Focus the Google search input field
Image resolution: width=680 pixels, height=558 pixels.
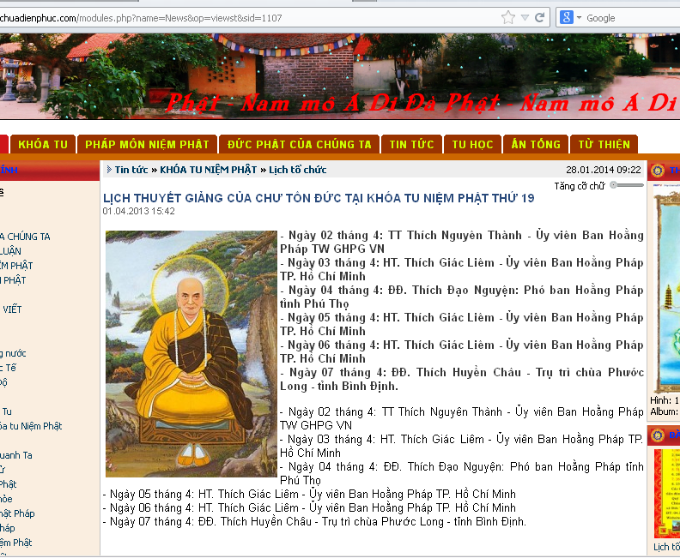(x=632, y=18)
